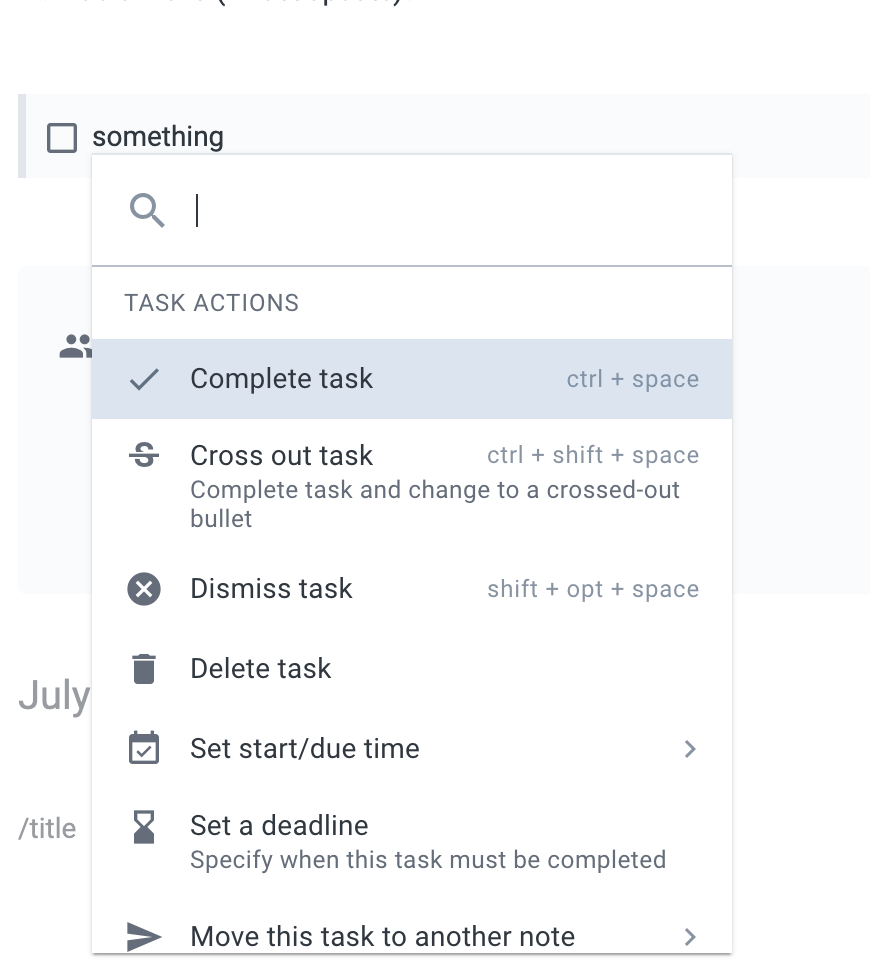Expand the Set start/due time submenu arrow
Image resolution: width=870 pixels, height=972 pixels.
(689, 749)
